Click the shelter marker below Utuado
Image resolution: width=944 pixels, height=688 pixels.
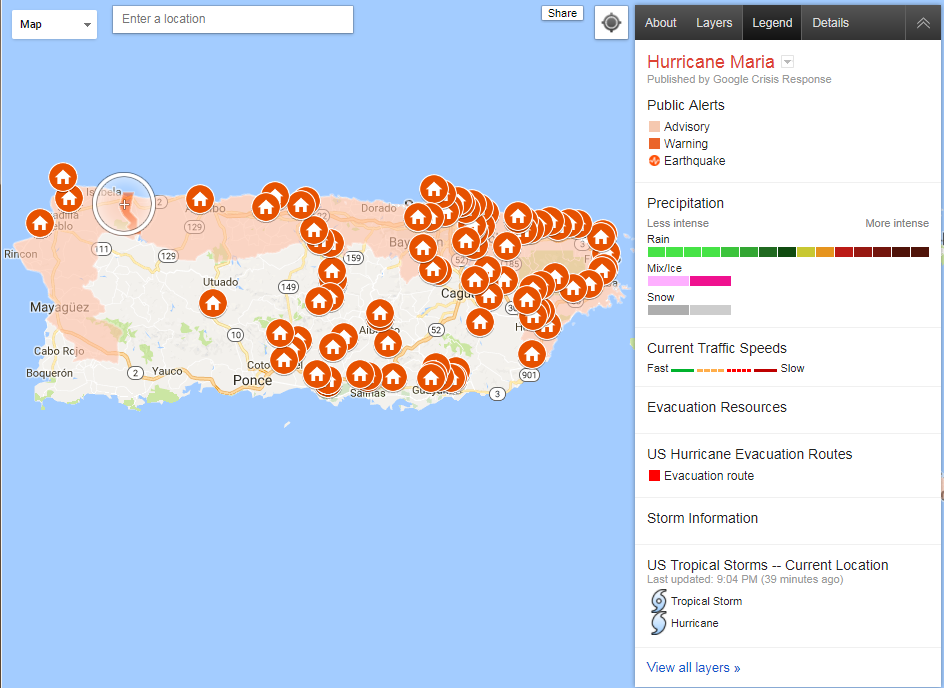pyautogui.click(x=213, y=303)
